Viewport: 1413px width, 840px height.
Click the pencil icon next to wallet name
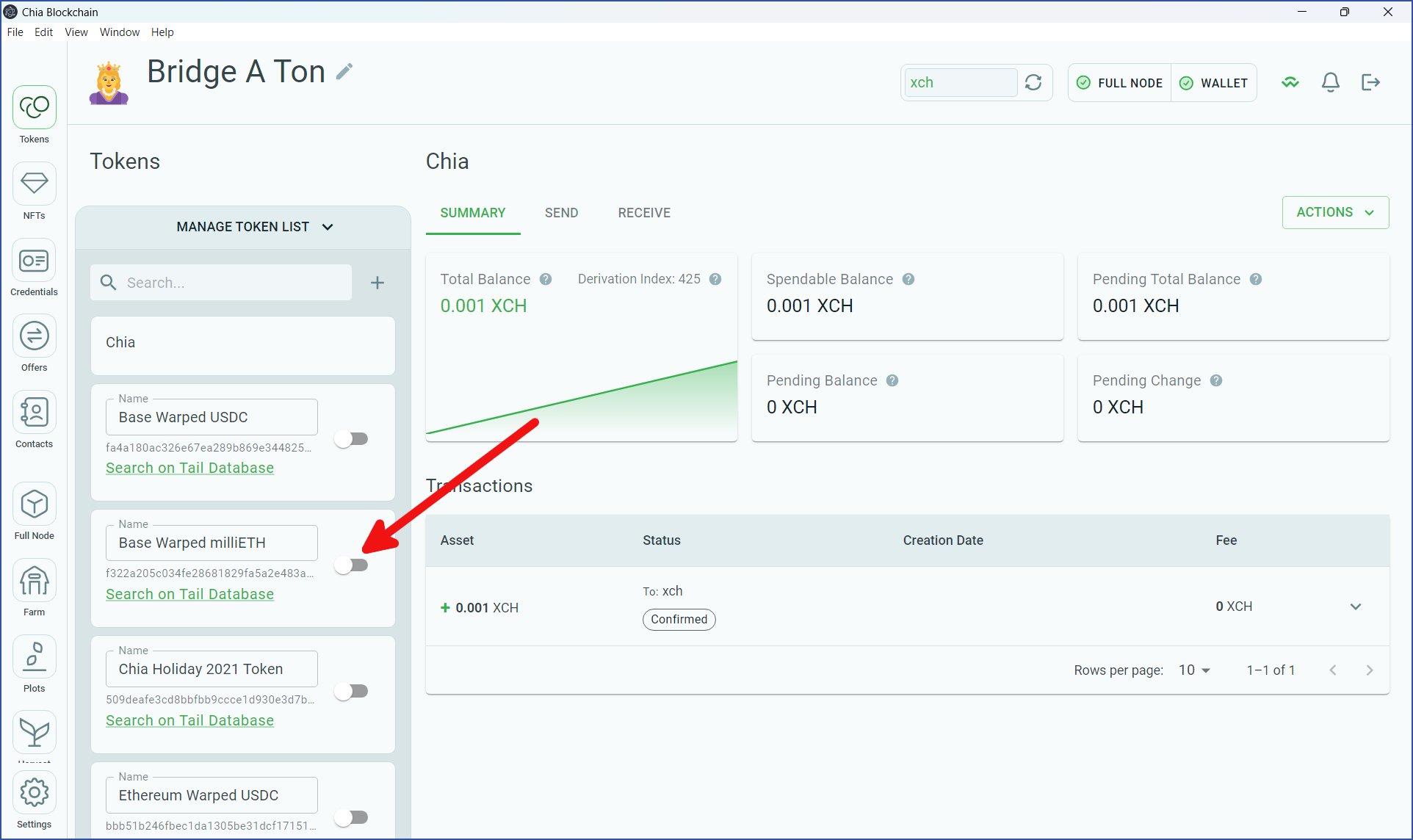[344, 71]
